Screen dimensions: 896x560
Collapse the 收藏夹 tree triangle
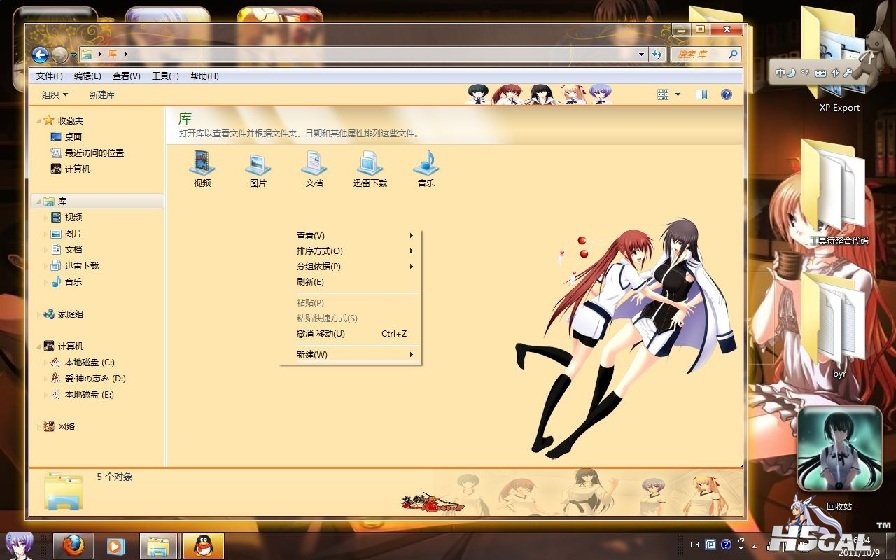click(x=39, y=121)
